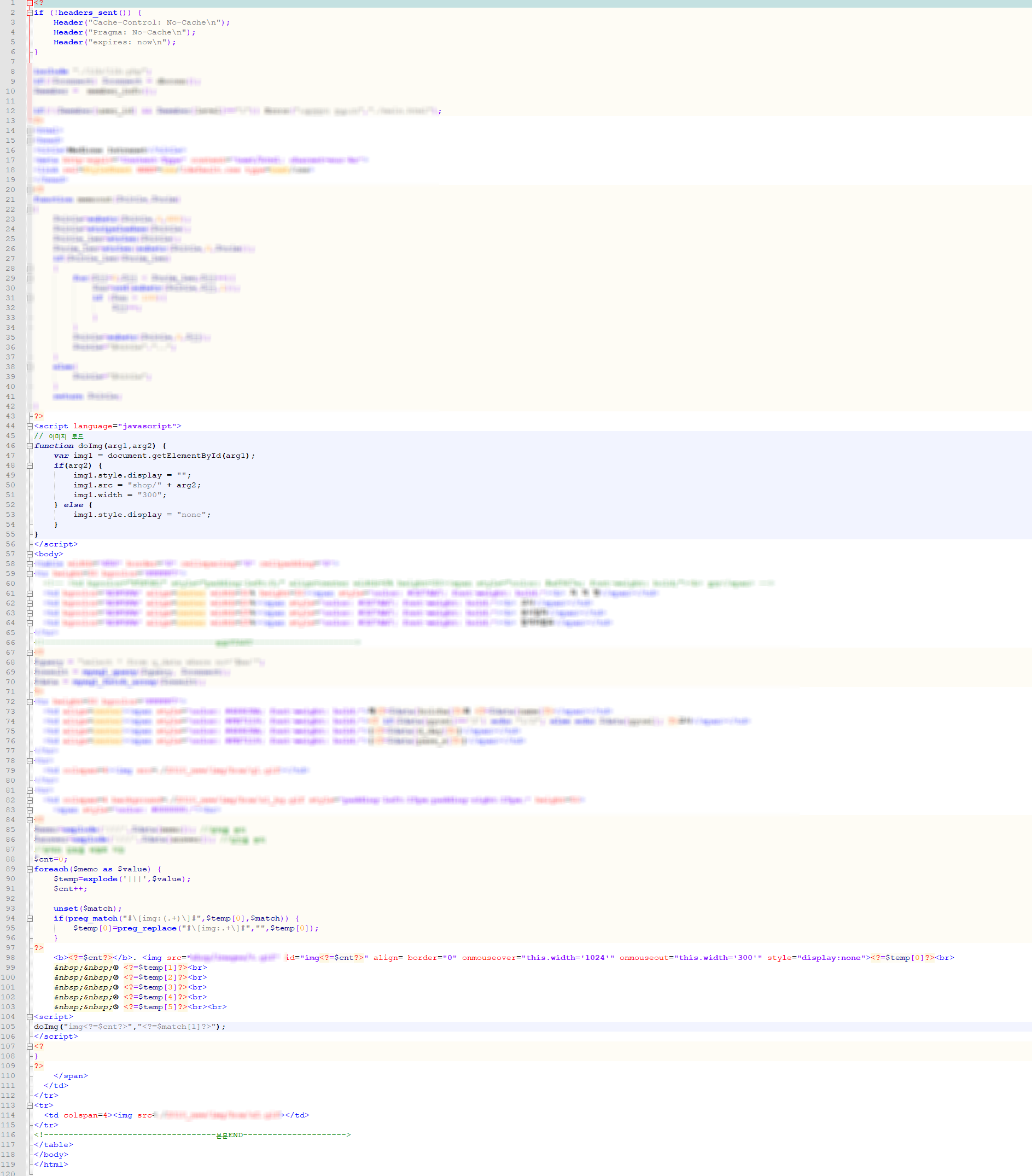Collapse the 'foreach($memo as $value)' fold marker
1032x1176 pixels.
(x=30, y=869)
